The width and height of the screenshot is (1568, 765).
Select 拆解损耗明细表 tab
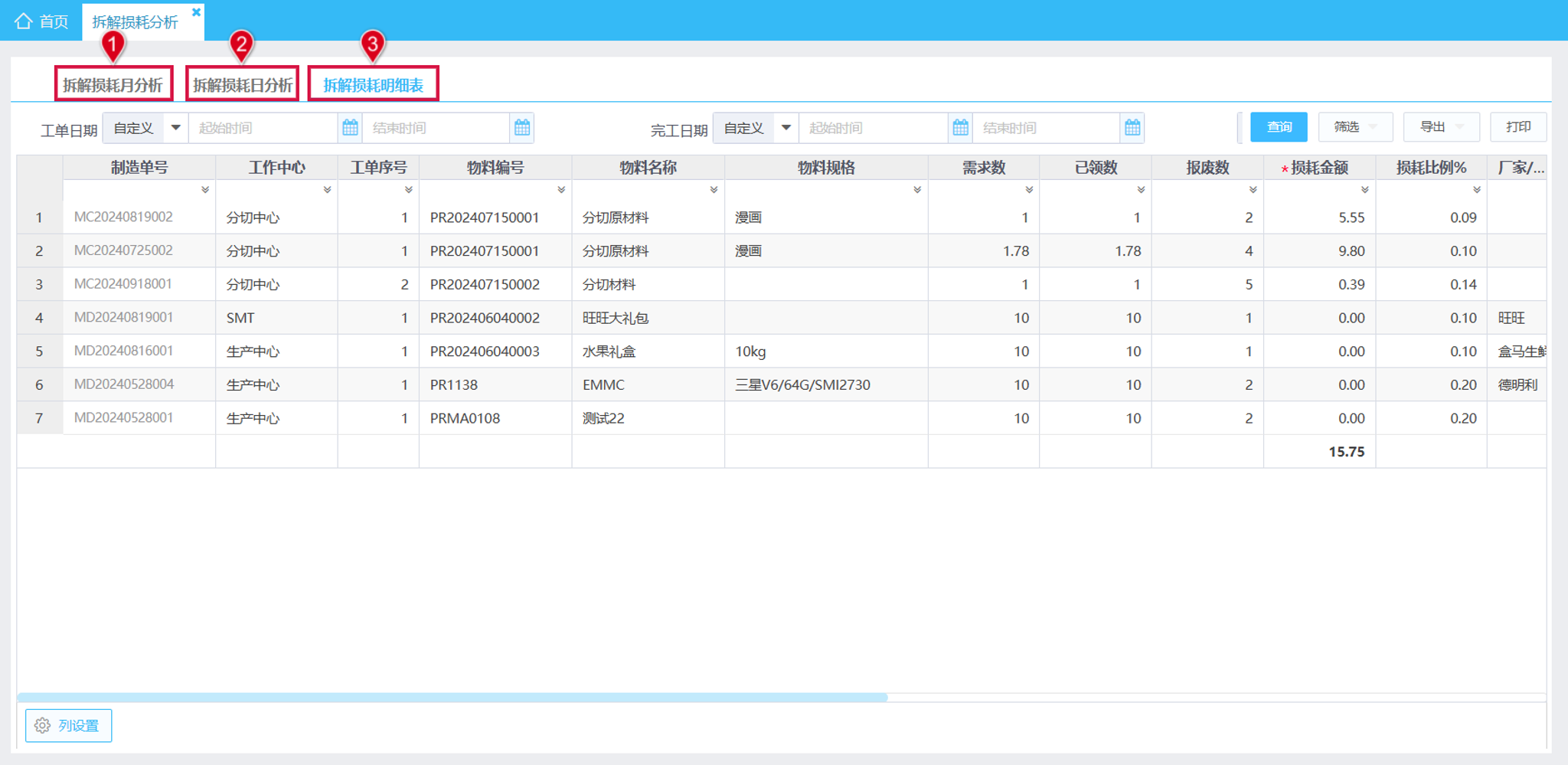click(x=373, y=84)
